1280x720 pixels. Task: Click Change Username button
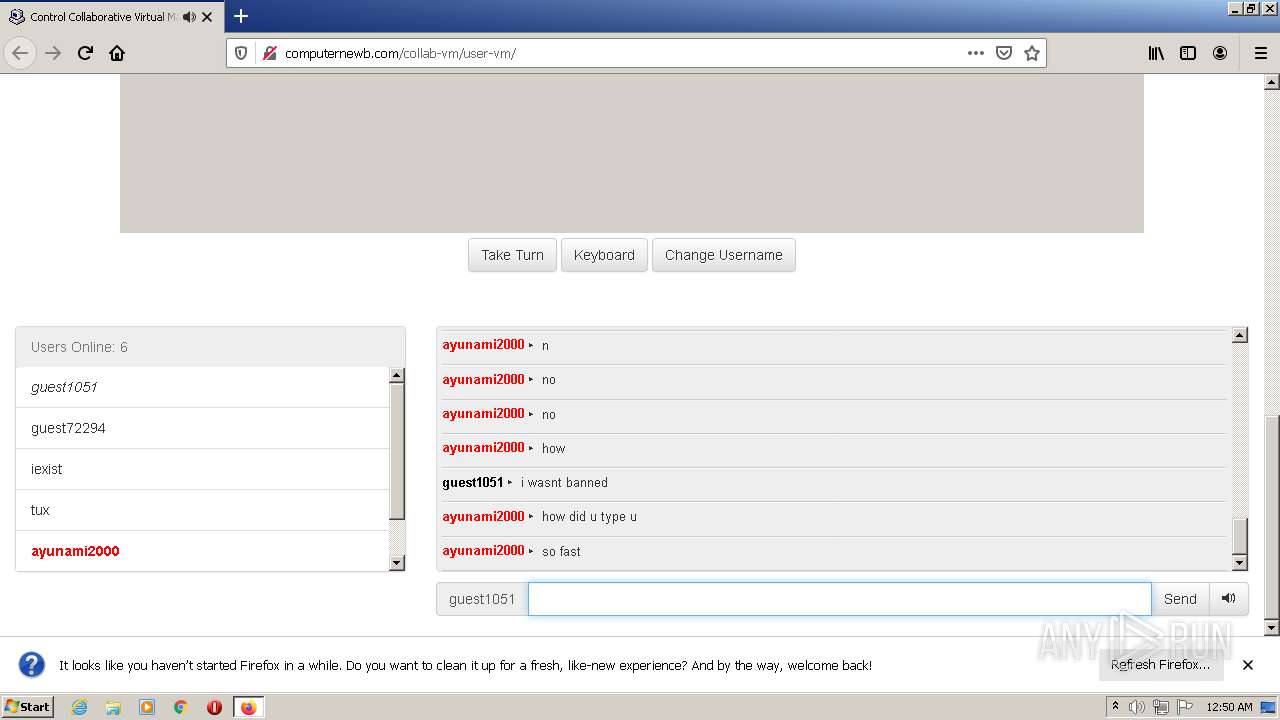point(724,255)
